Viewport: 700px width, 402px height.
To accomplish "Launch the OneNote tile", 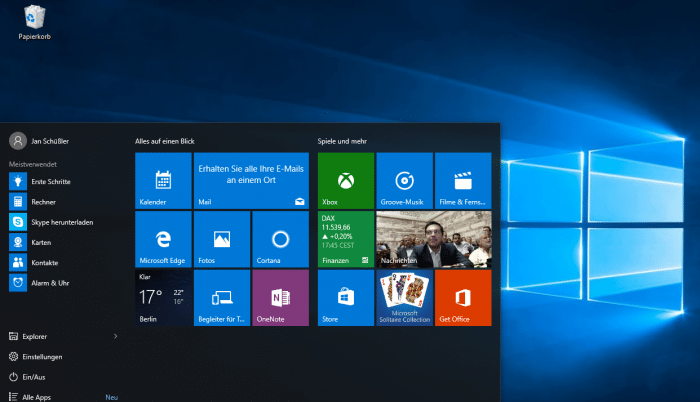I will click(280, 298).
